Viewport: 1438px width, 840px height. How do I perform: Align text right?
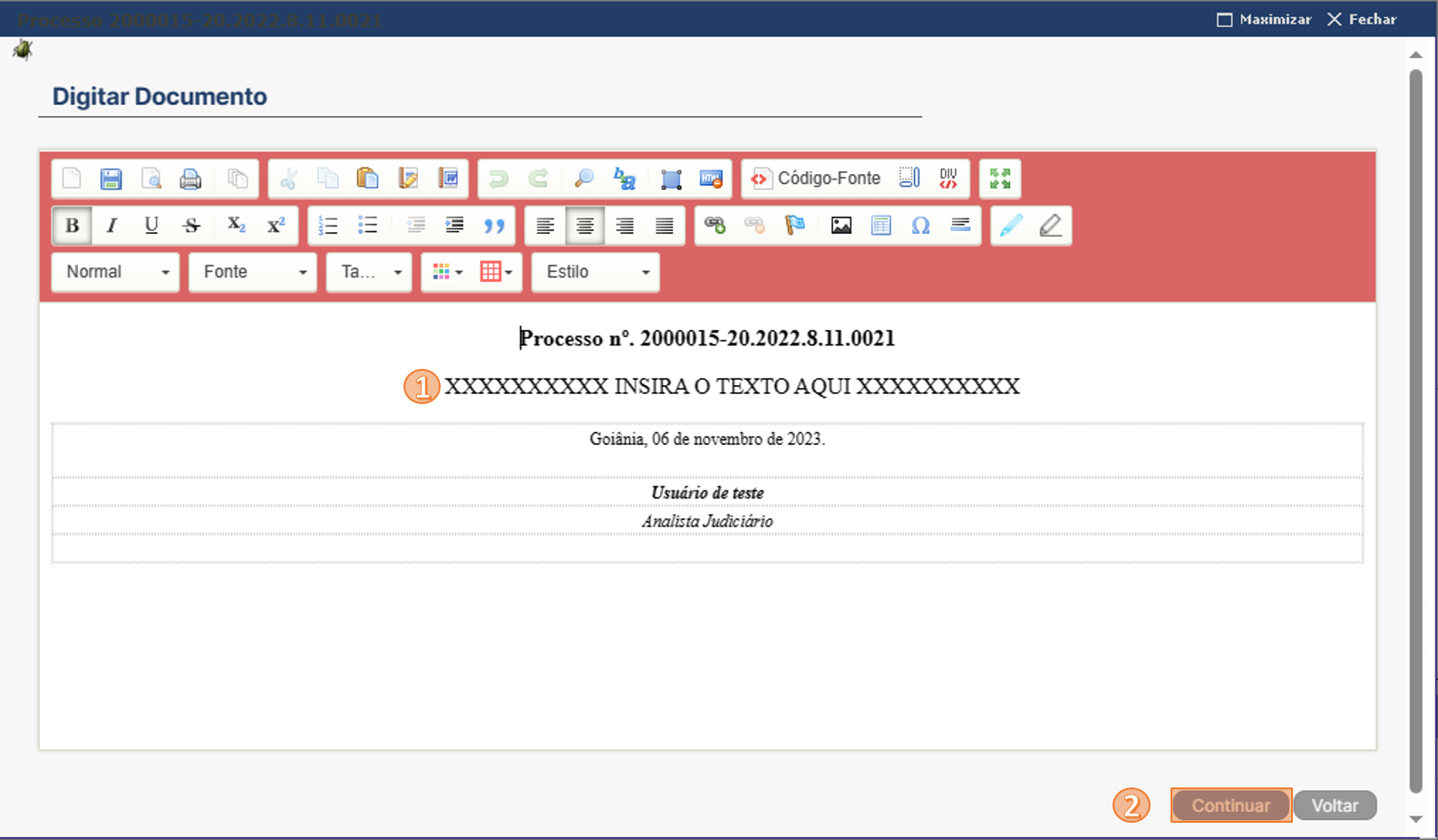tap(625, 226)
